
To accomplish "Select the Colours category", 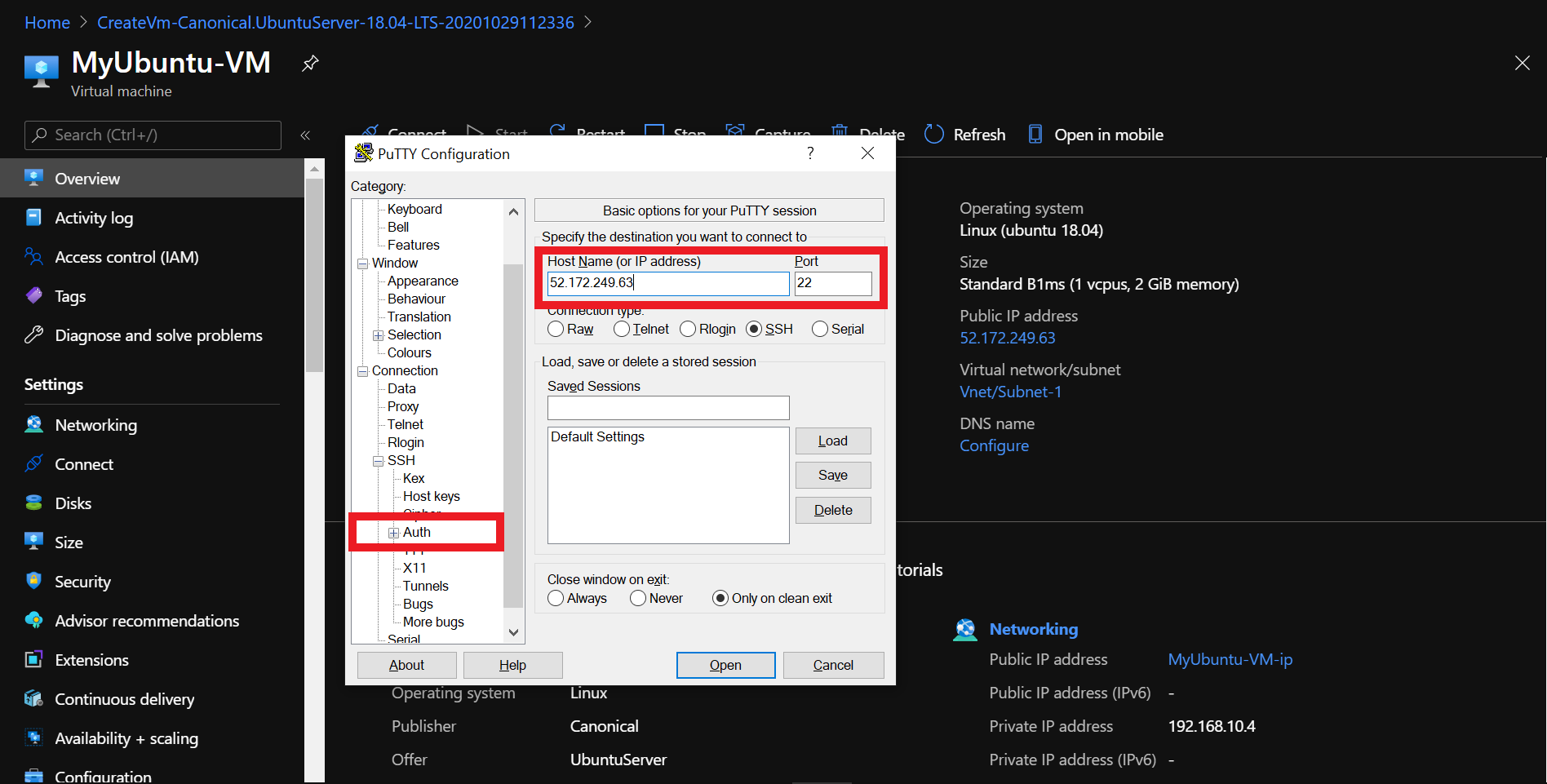I will 410,352.
